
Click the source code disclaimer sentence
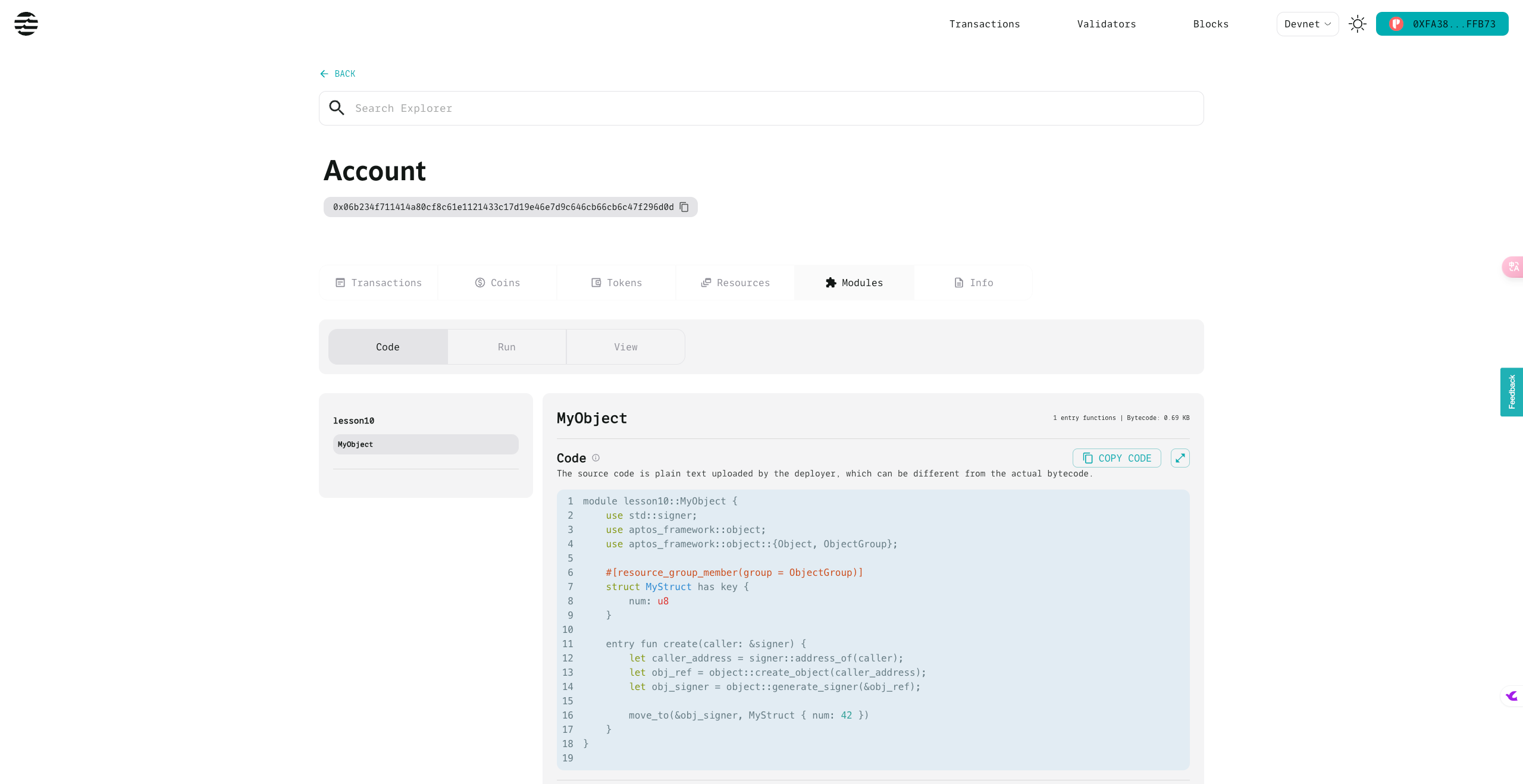825,473
